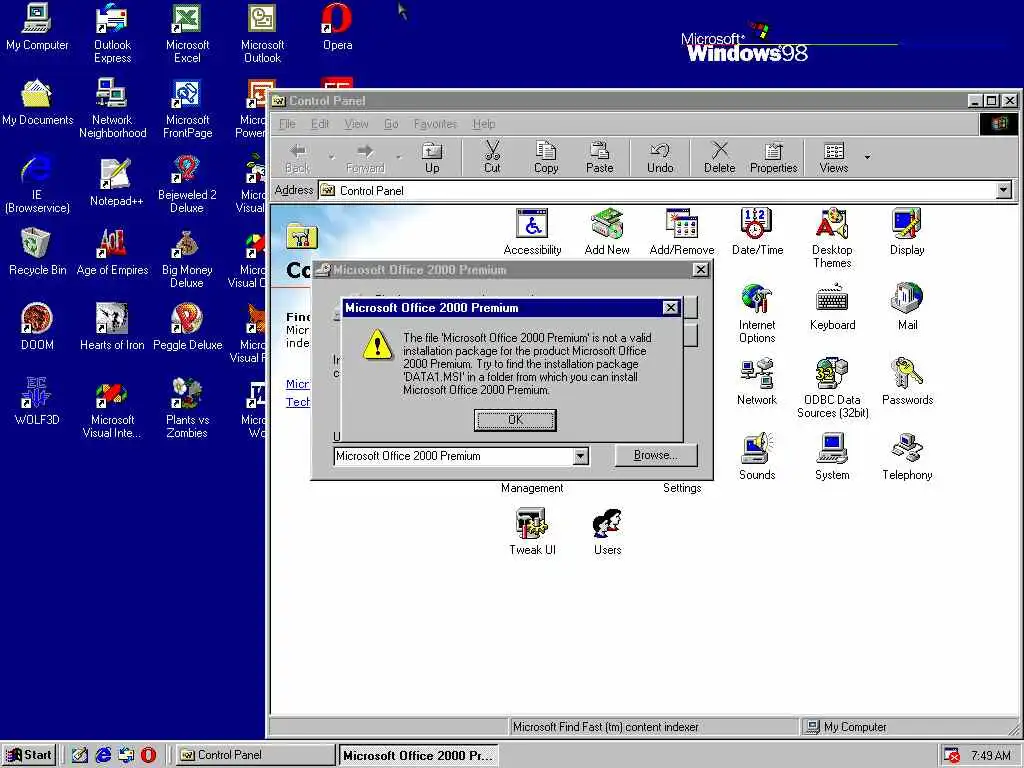Expand the Views dropdown arrow
This screenshot has height=768, width=1024.
point(867,157)
